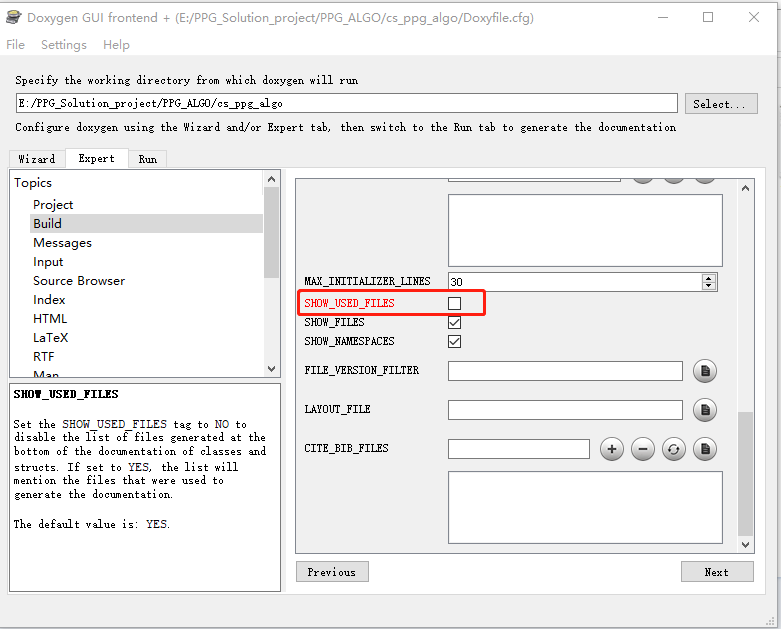This screenshot has width=781, height=629.
Task: Click the Select... directory button
Action: tap(721, 104)
